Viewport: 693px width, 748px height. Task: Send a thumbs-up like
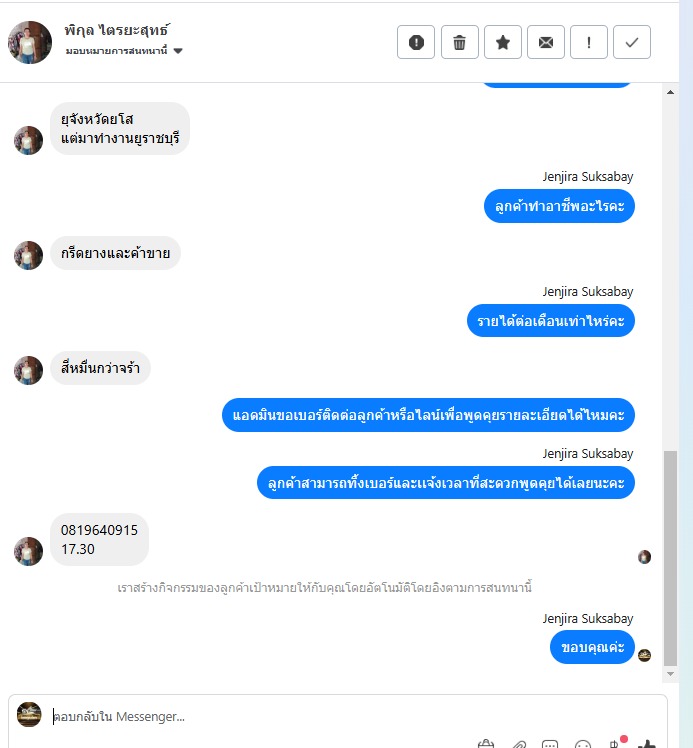(x=646, y=744)
